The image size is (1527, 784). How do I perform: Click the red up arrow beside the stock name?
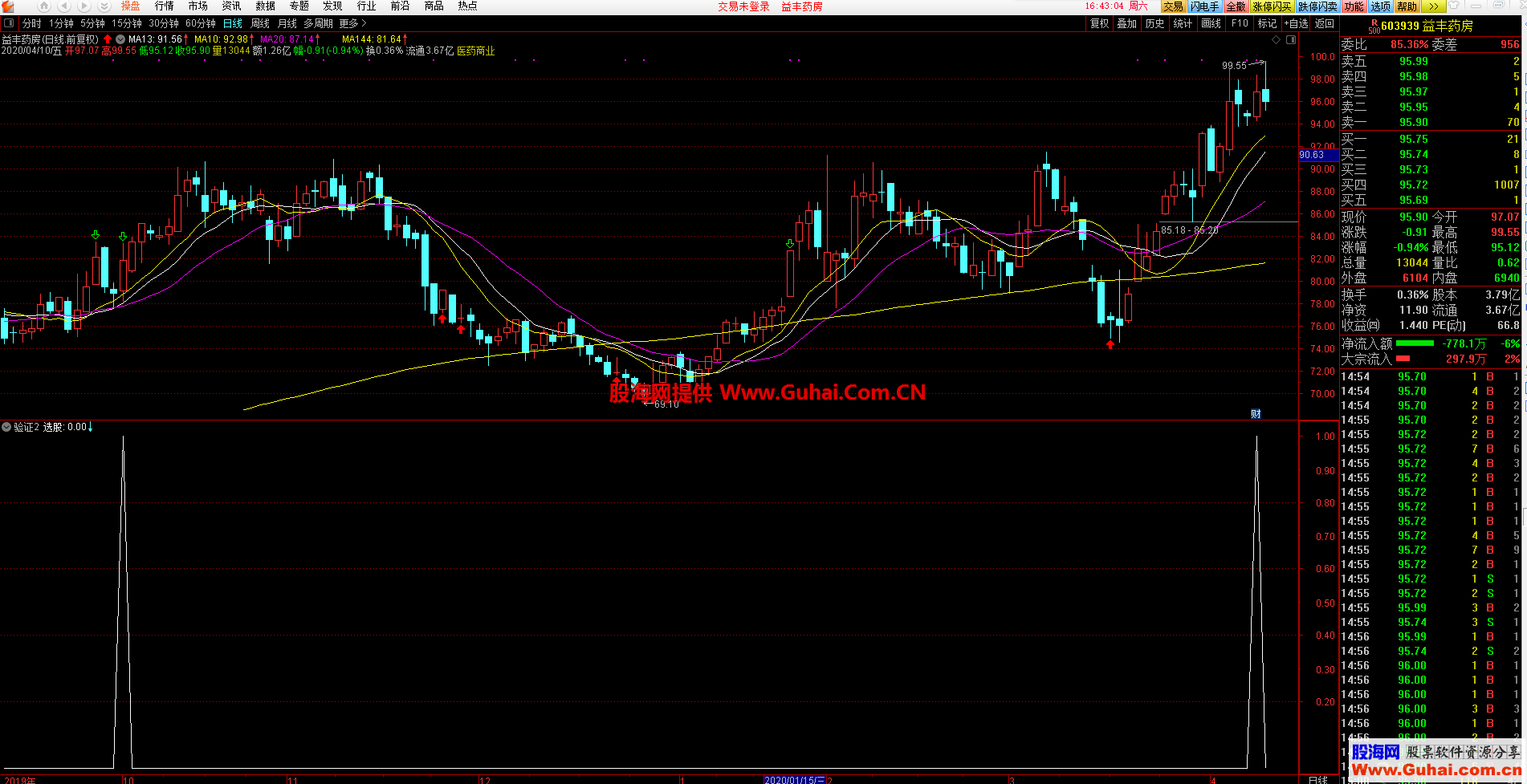[108, 39]
